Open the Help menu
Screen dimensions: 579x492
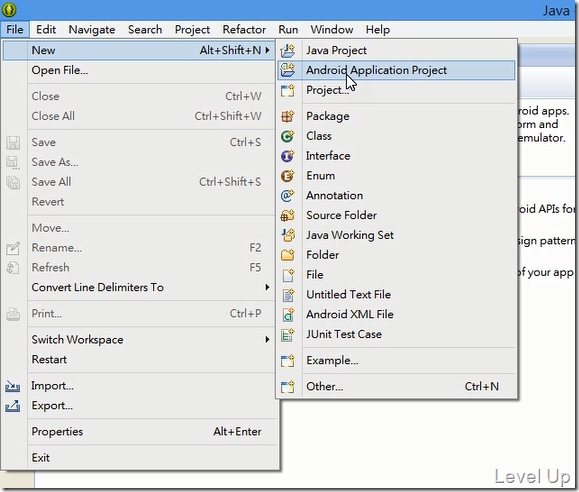click(x=378, y=30)
